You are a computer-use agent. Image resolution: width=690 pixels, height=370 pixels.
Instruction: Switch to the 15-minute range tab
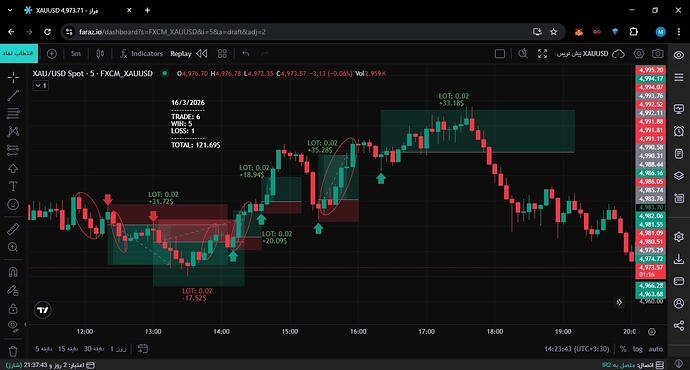(68, 349)
